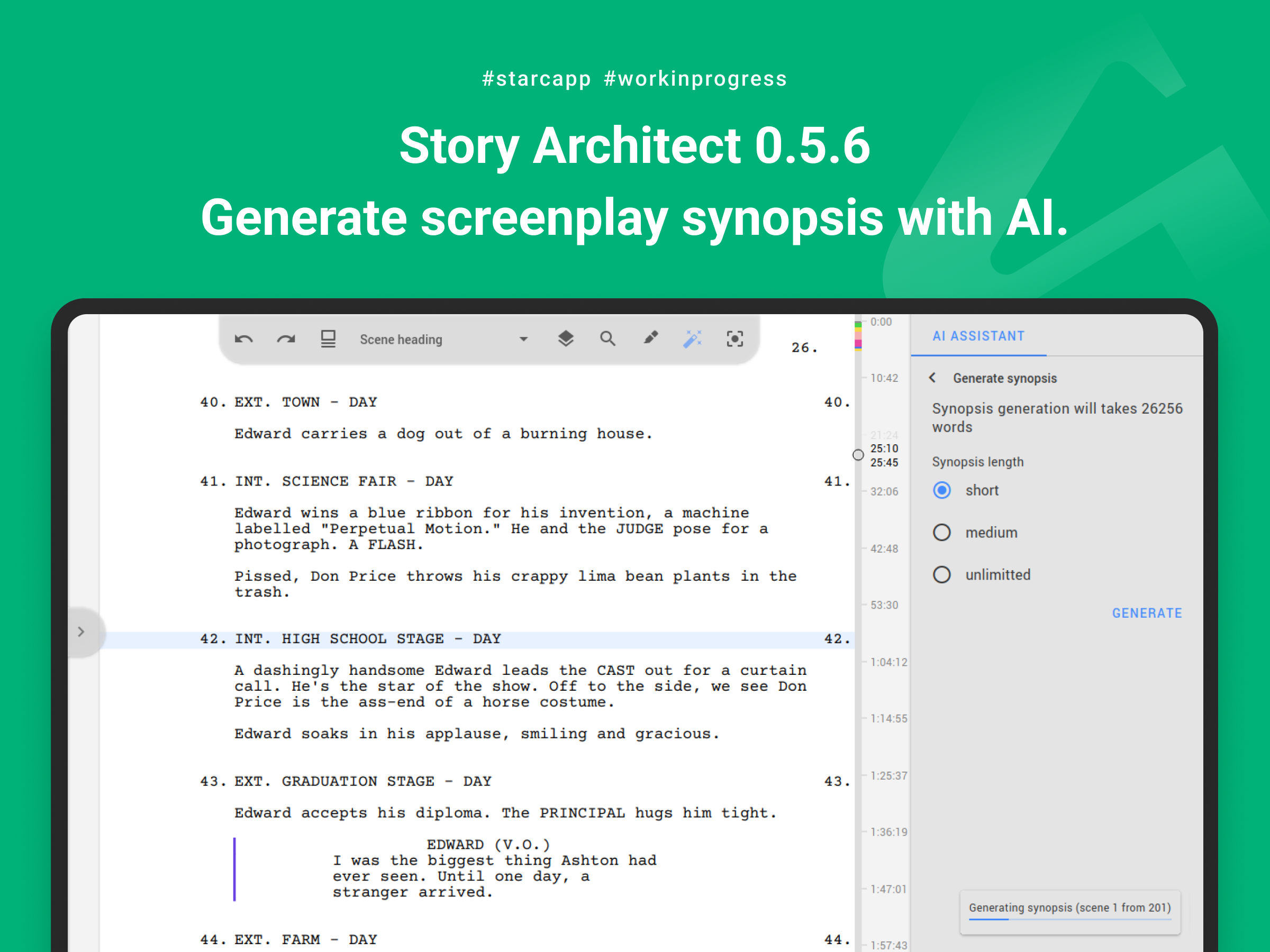Click the timeline position handle
The image size is (1270, 952).
pos(858,455)
